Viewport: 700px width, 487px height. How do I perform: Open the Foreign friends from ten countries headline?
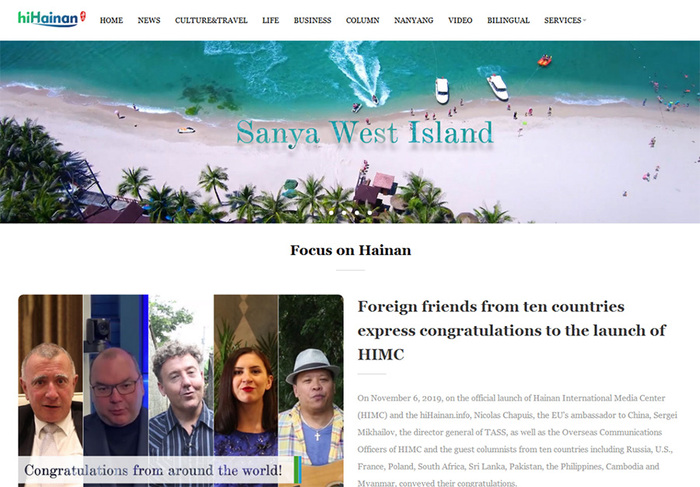point(512,331)
